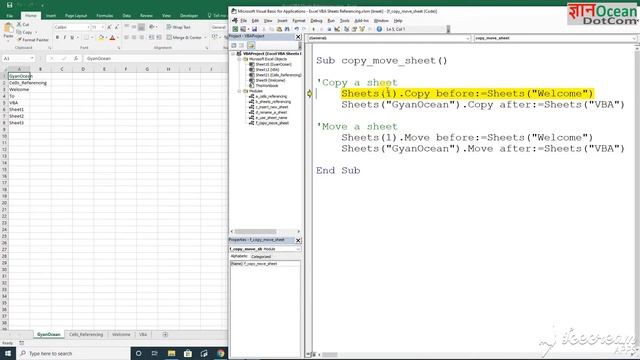Click the blue Help icon in VBA toolbar
The width and height of the screenshot is (640, 360).
(x=379, y=29)
